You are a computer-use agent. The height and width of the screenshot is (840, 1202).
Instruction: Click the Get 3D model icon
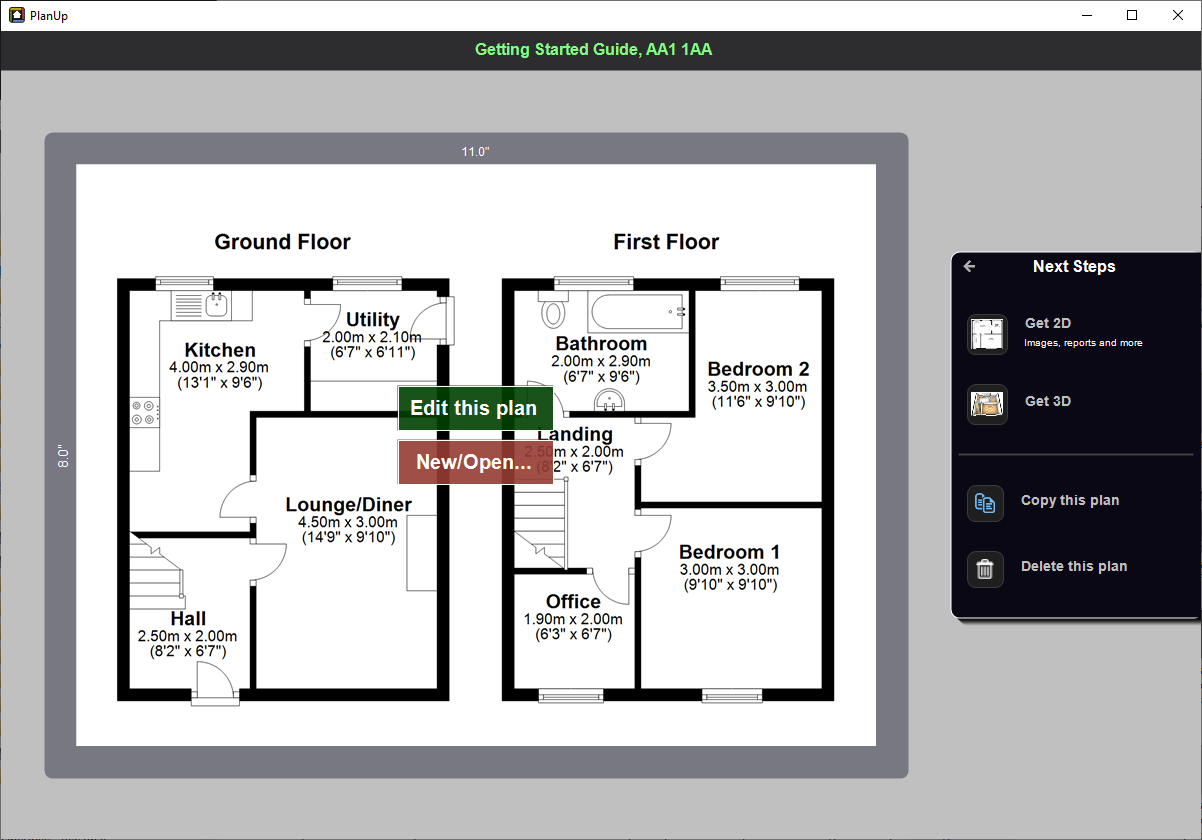coord(987,404)
